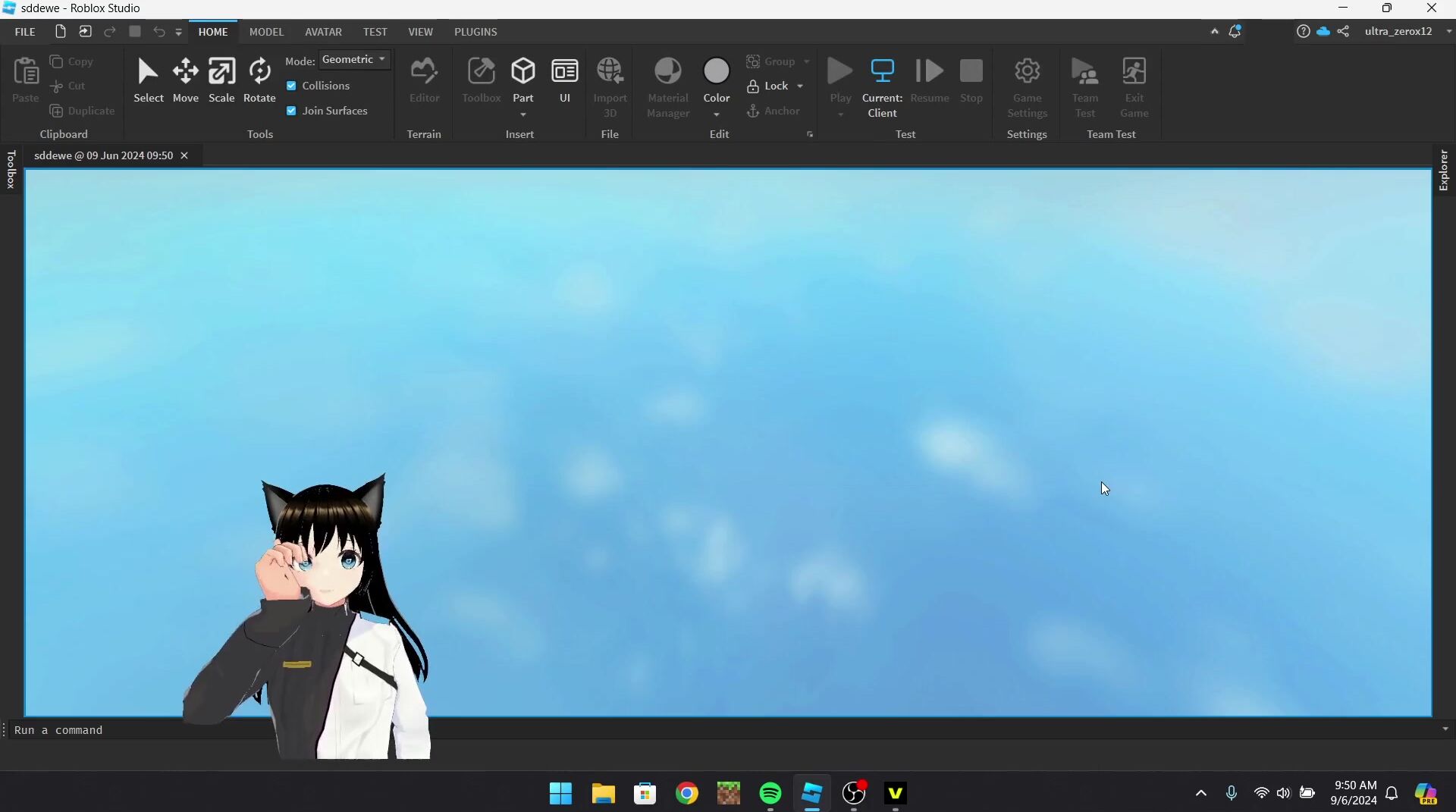1456x812 pixels.
Task: Click the Color swatch circle
Action: point(716,71)
